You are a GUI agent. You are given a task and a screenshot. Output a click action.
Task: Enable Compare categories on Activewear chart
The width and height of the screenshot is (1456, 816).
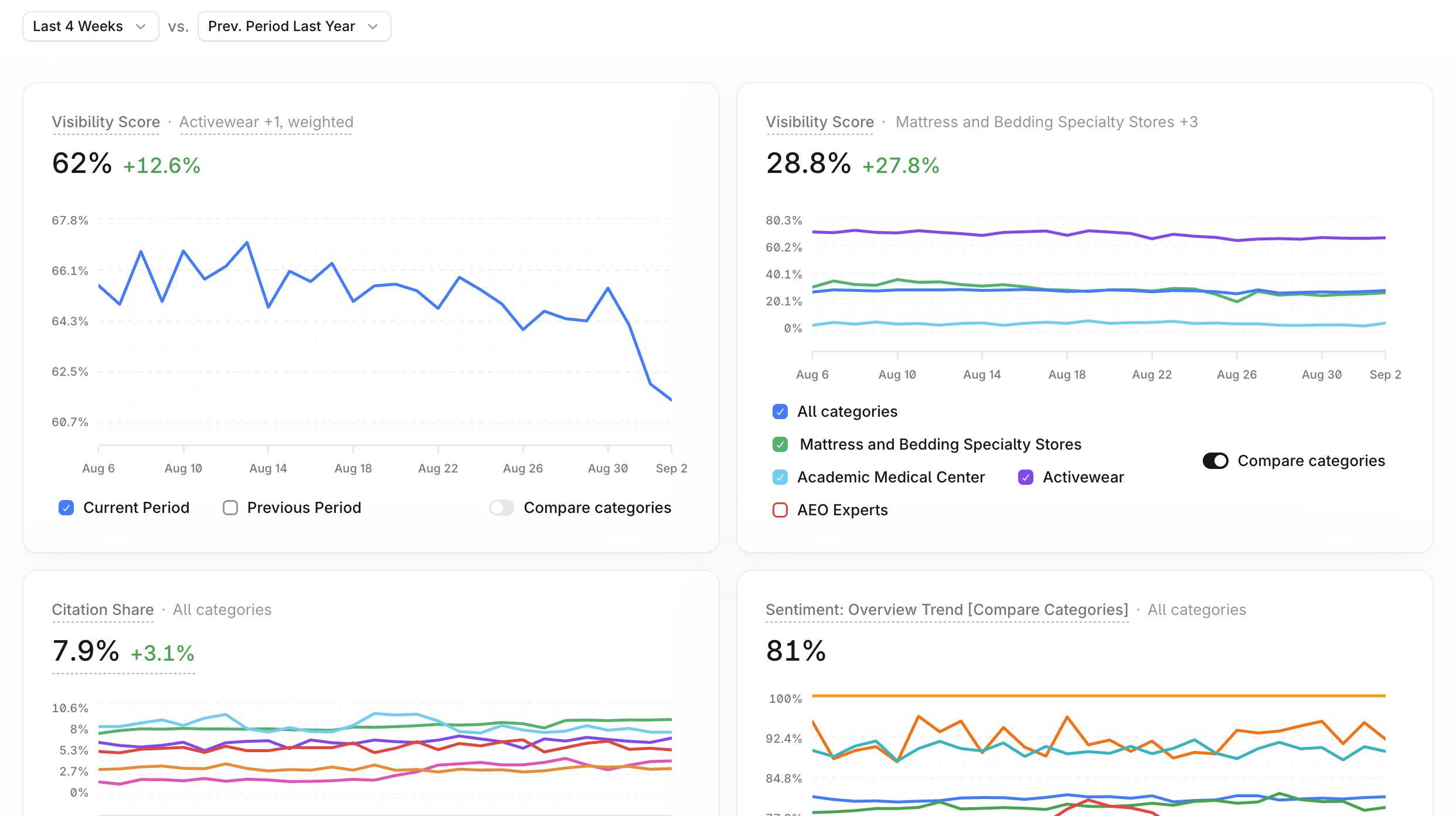502,508
